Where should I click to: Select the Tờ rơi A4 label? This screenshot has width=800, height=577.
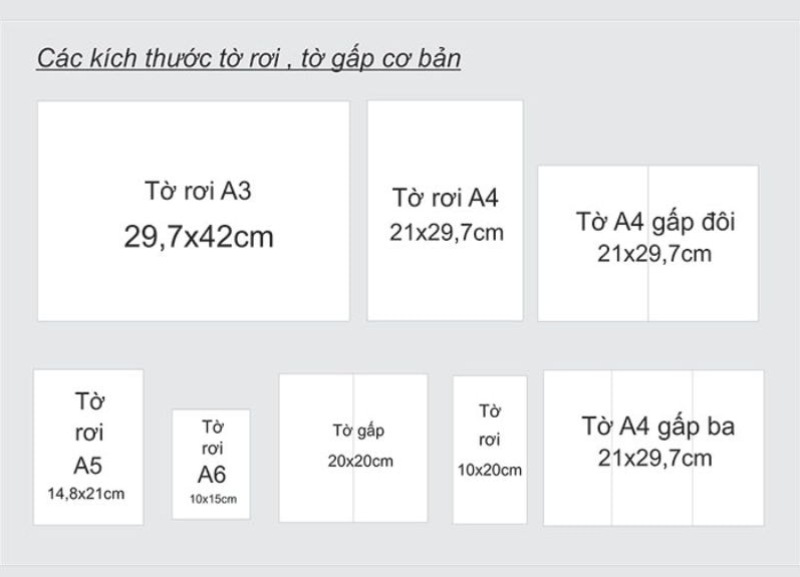click(x=445, y=197)
